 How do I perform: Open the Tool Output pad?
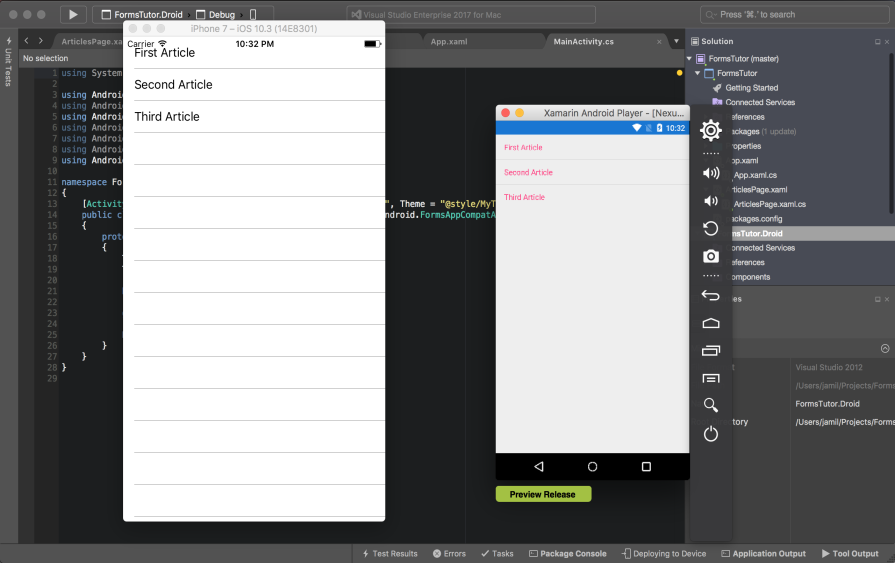coord(850,554)
